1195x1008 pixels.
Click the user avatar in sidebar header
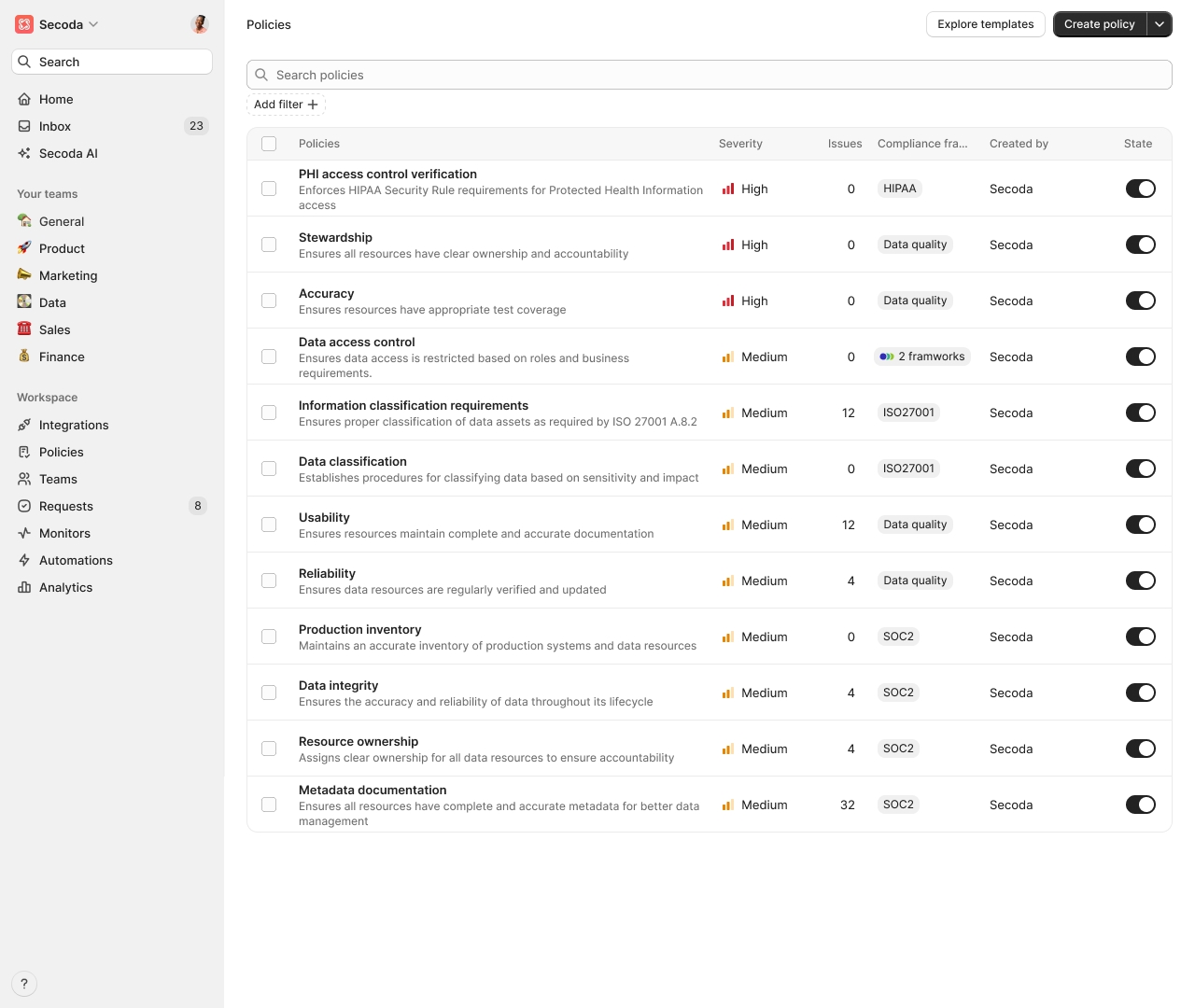click(x=199, y=24)
